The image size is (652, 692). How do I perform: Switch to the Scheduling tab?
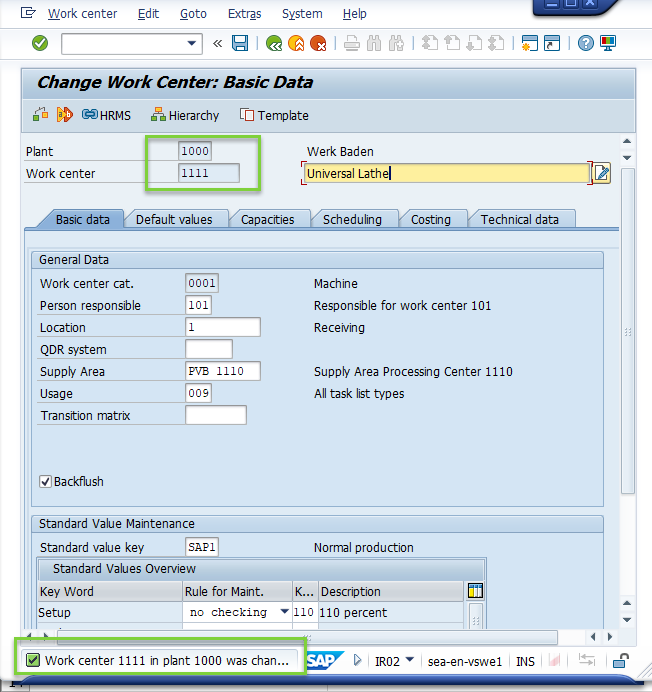352,219
